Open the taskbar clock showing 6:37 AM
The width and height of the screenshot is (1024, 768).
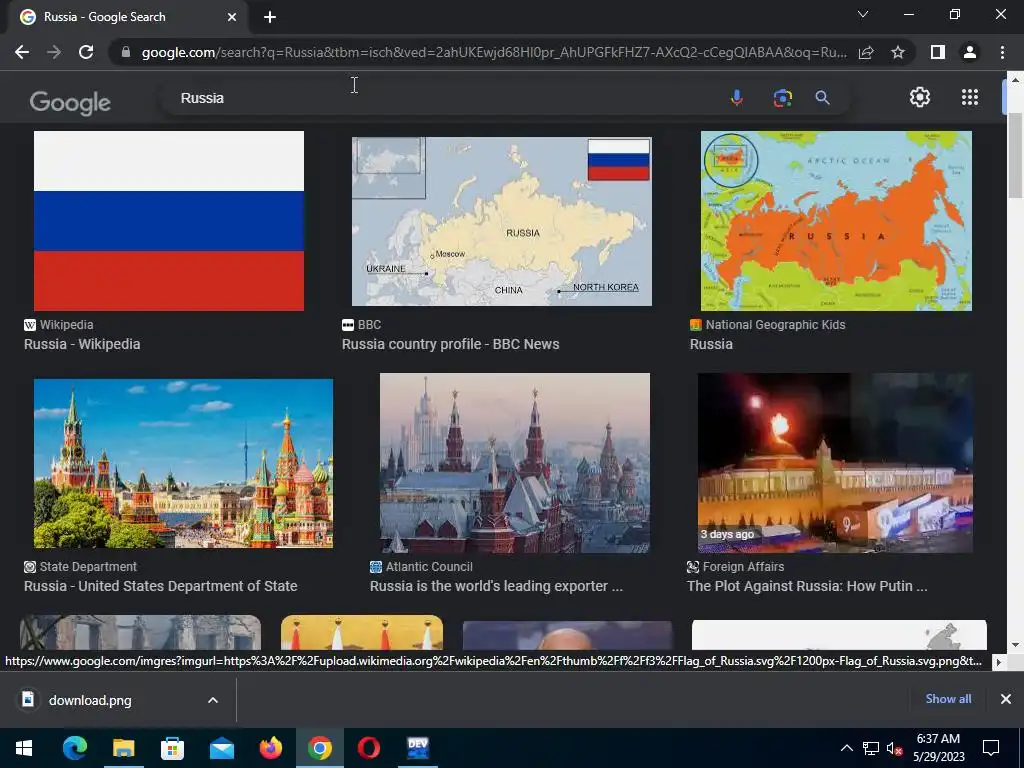coord(938,748)
